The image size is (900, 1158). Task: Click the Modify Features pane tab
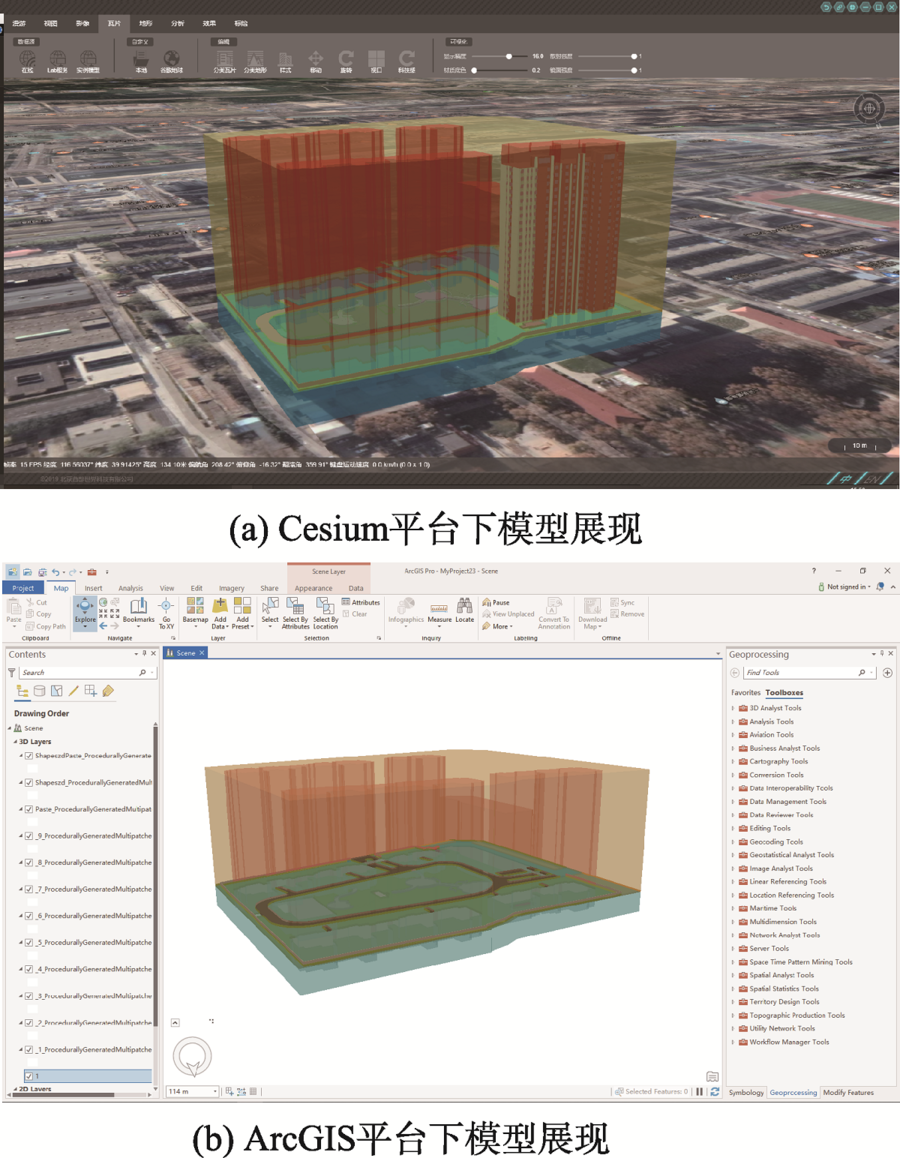coord(848,1092)
